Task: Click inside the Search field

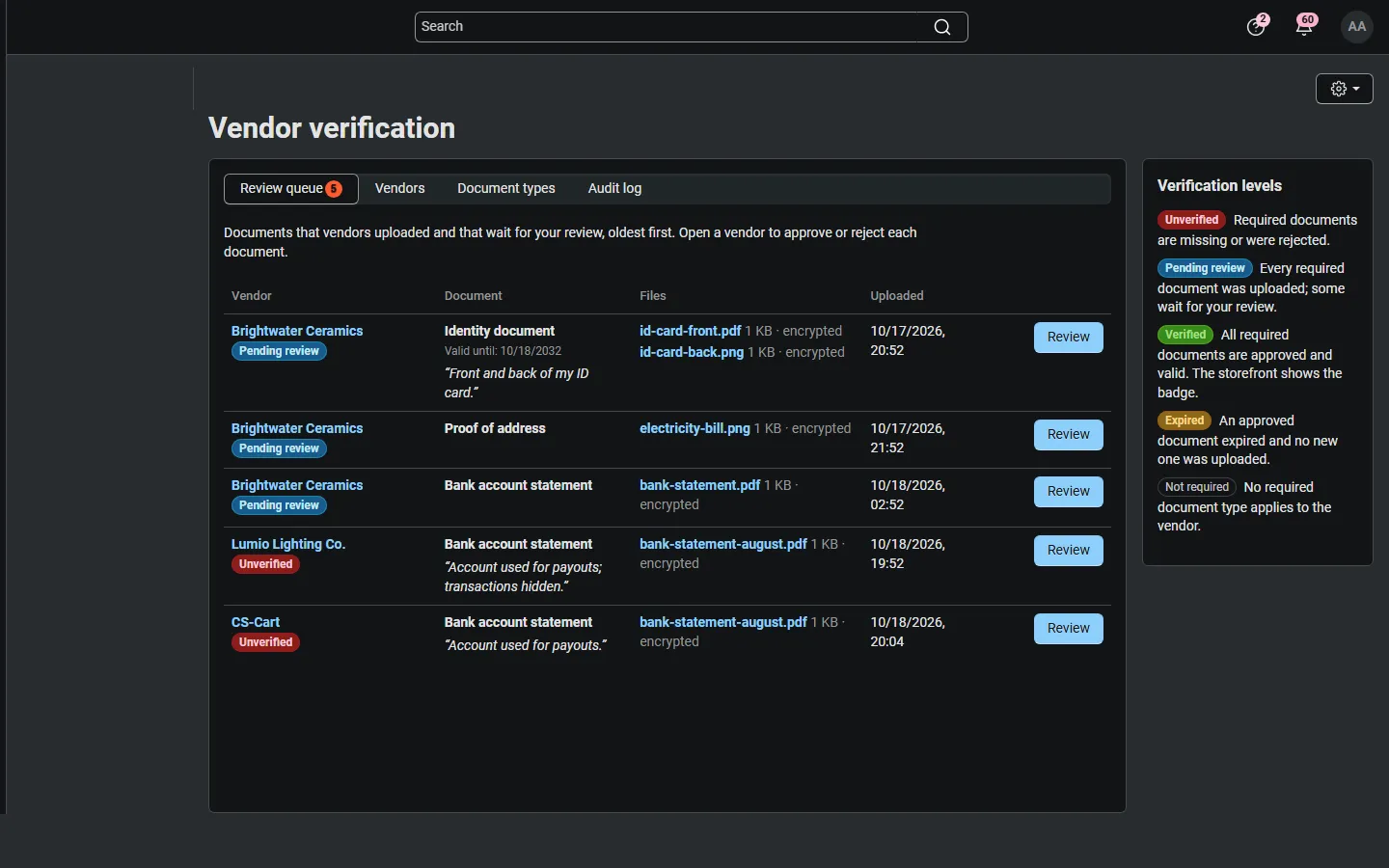Action: (670, 27)
